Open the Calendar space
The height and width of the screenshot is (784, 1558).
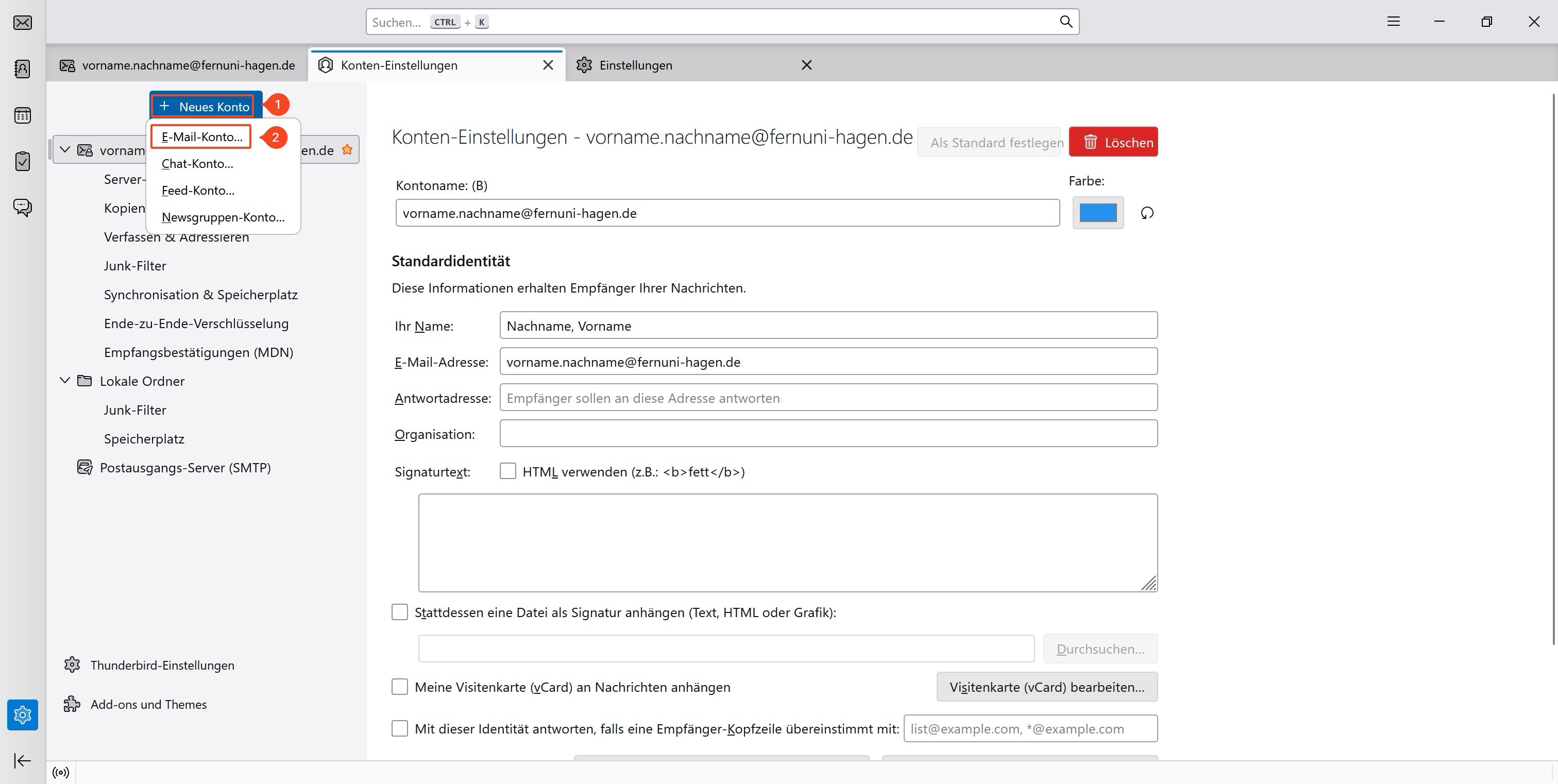22,115
